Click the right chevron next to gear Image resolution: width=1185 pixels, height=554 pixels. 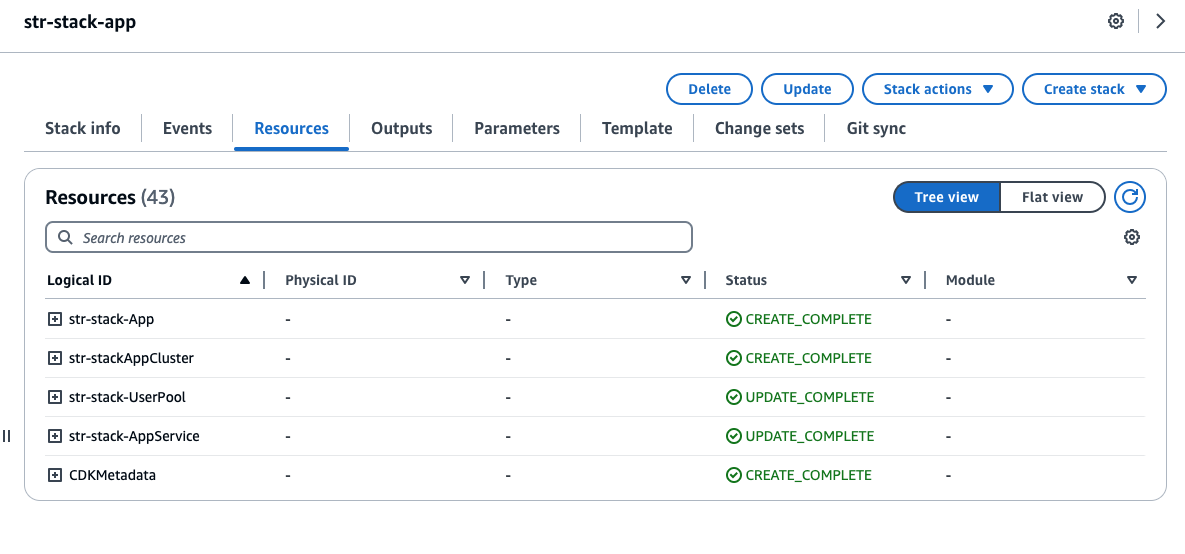(1160, 21)
